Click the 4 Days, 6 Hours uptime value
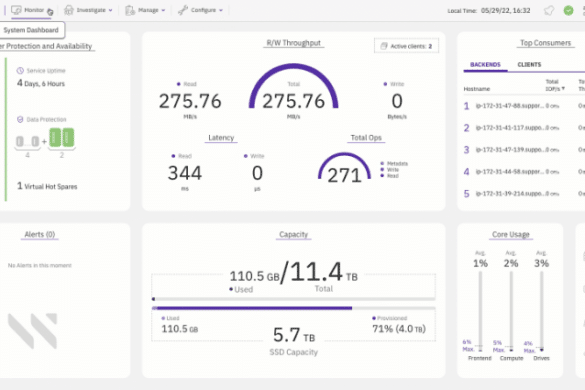Image resolution: width=585 pixels, height=390 pixels. click(41, 83)
